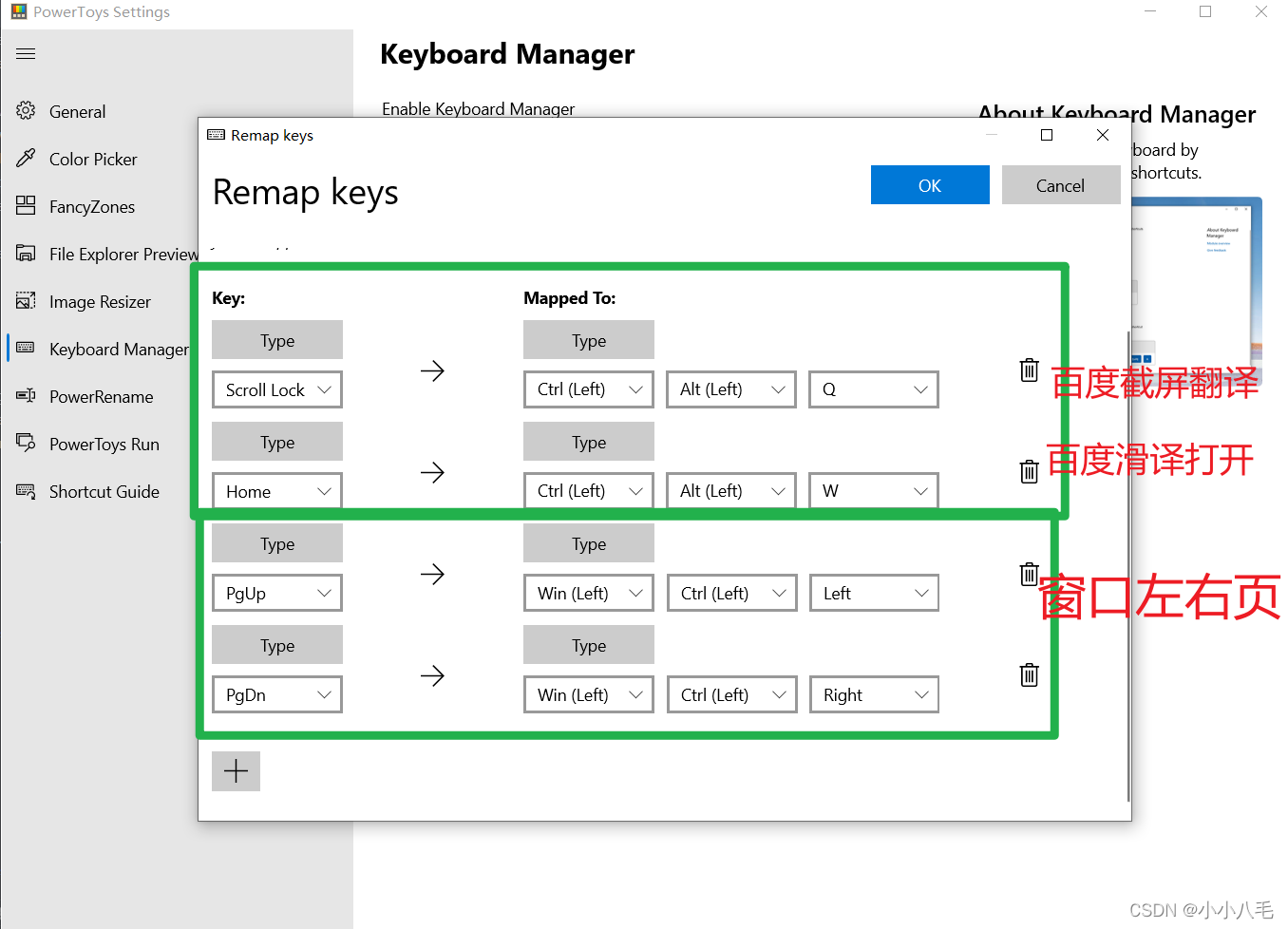Click Type button above Q mapping
Screen dimensions: 1288x929
coord(589,340)
